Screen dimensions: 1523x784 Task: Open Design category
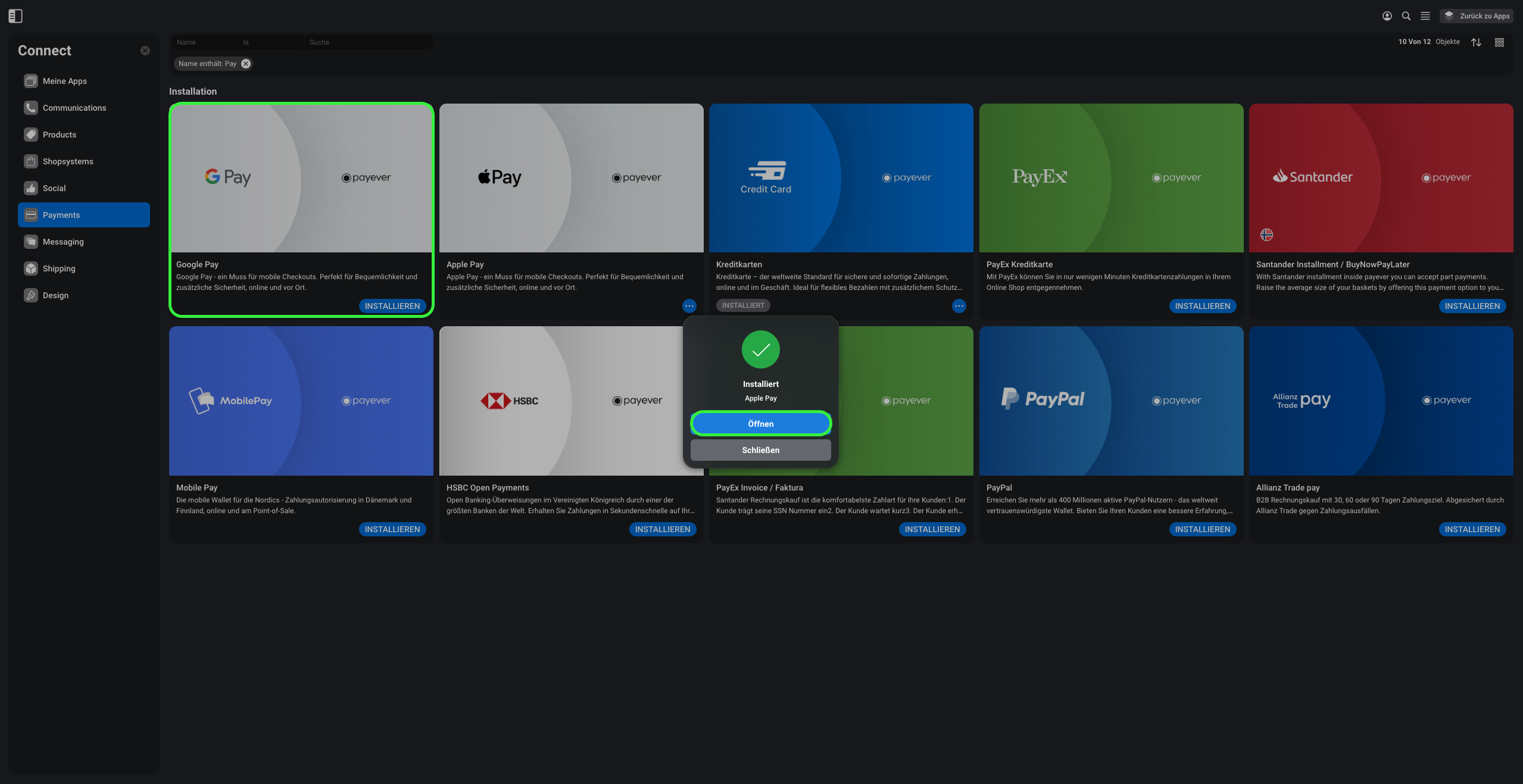(84, 295)
